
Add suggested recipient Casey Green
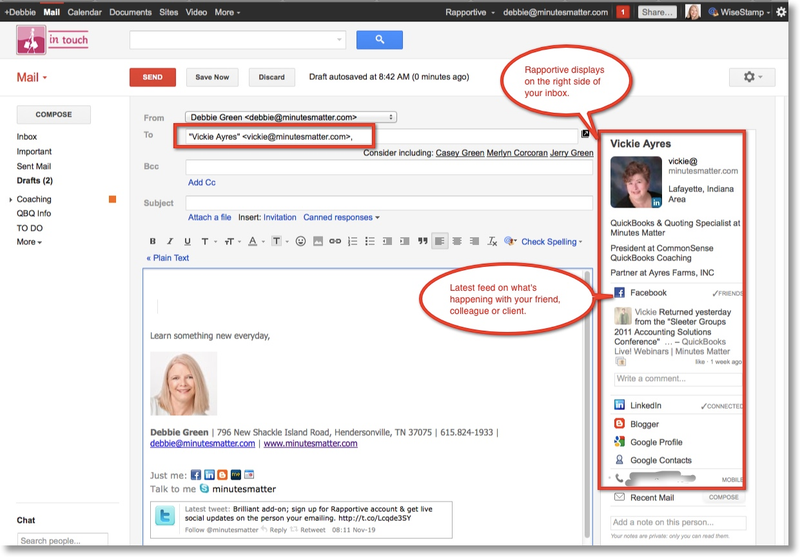(460, 153)
